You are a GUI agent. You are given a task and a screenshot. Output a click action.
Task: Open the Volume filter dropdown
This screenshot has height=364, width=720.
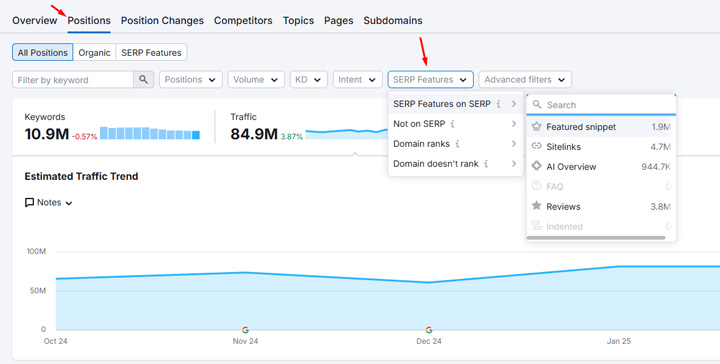(x=256, y=79)
